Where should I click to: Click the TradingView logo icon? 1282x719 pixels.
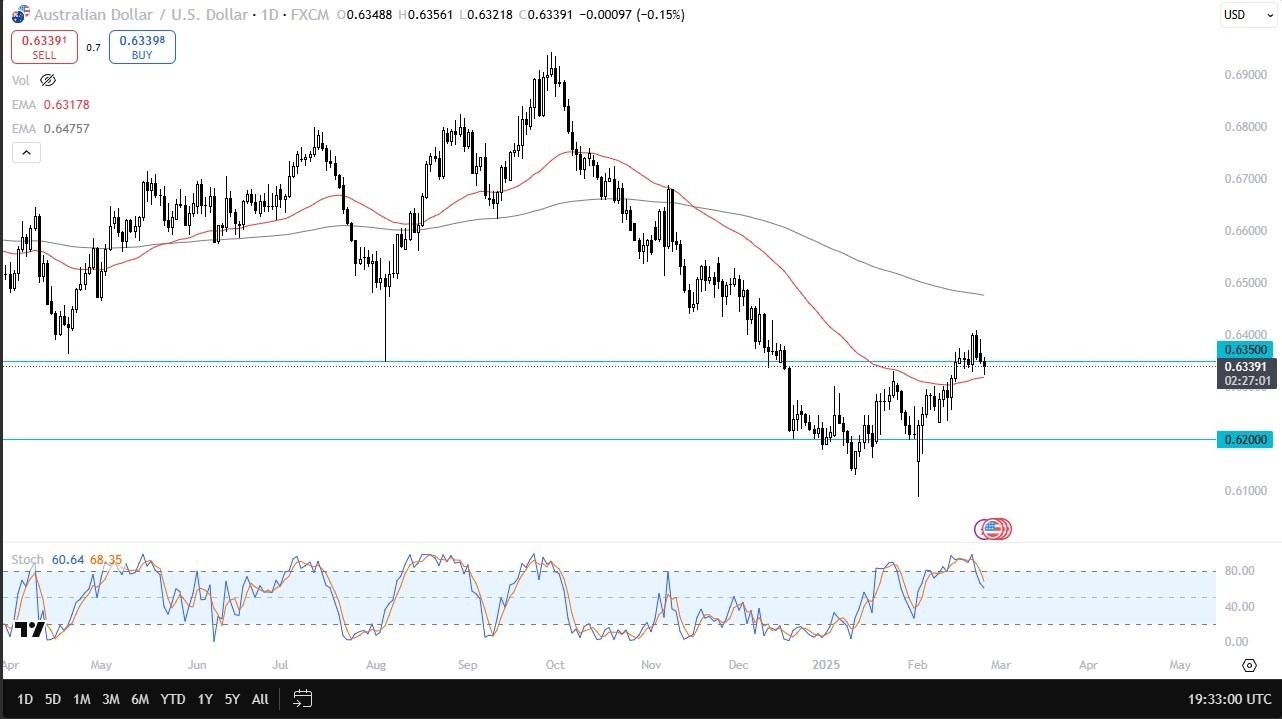(30, 629)
